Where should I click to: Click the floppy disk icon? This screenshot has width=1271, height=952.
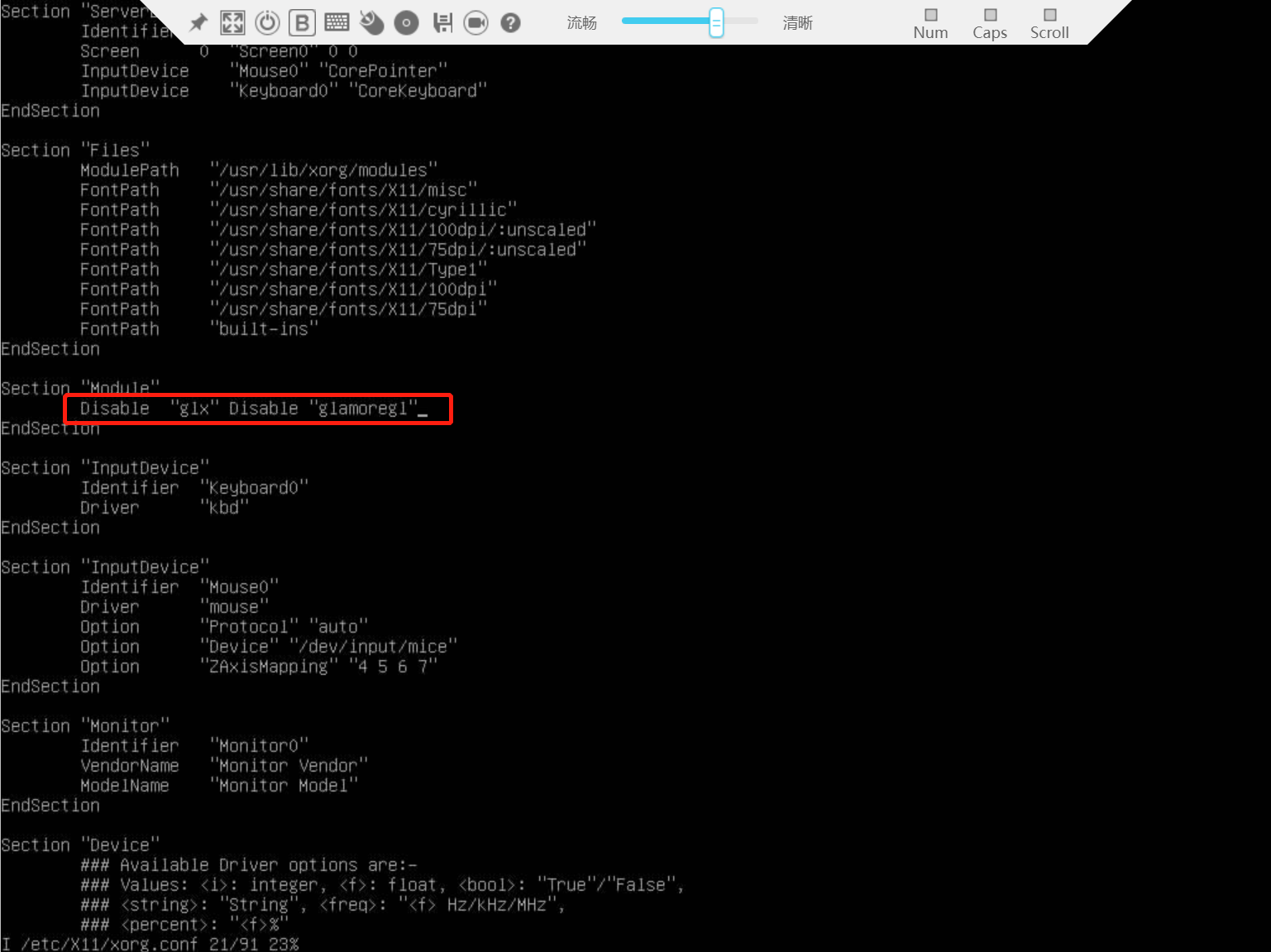(442, 22)
